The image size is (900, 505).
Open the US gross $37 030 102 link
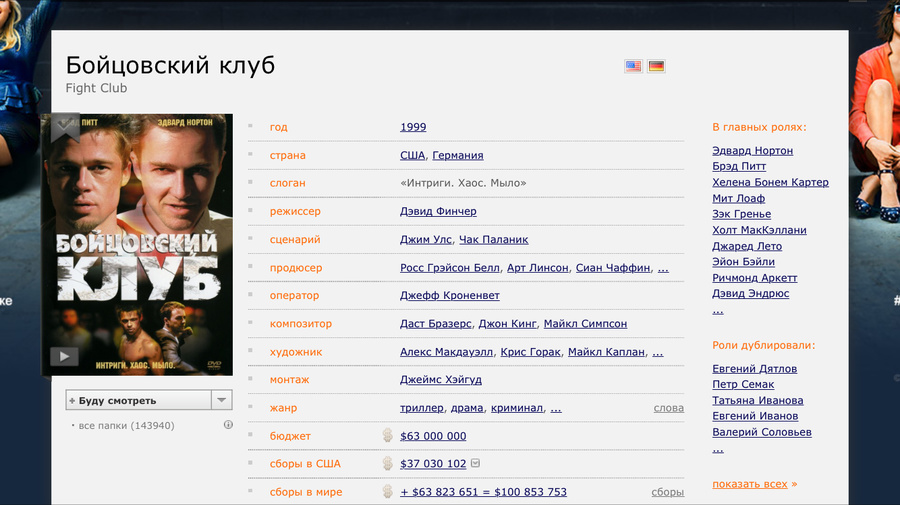coord(433,463)
